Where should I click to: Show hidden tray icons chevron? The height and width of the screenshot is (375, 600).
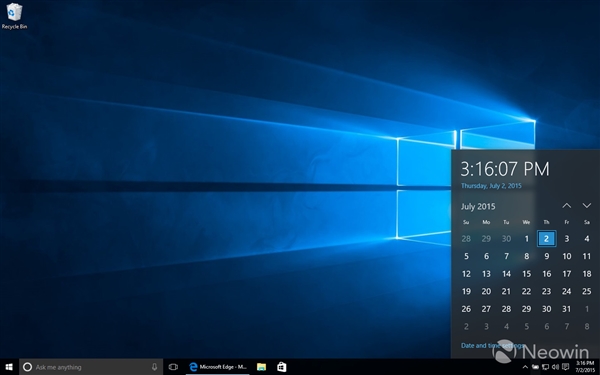click(x=525, y=367)
